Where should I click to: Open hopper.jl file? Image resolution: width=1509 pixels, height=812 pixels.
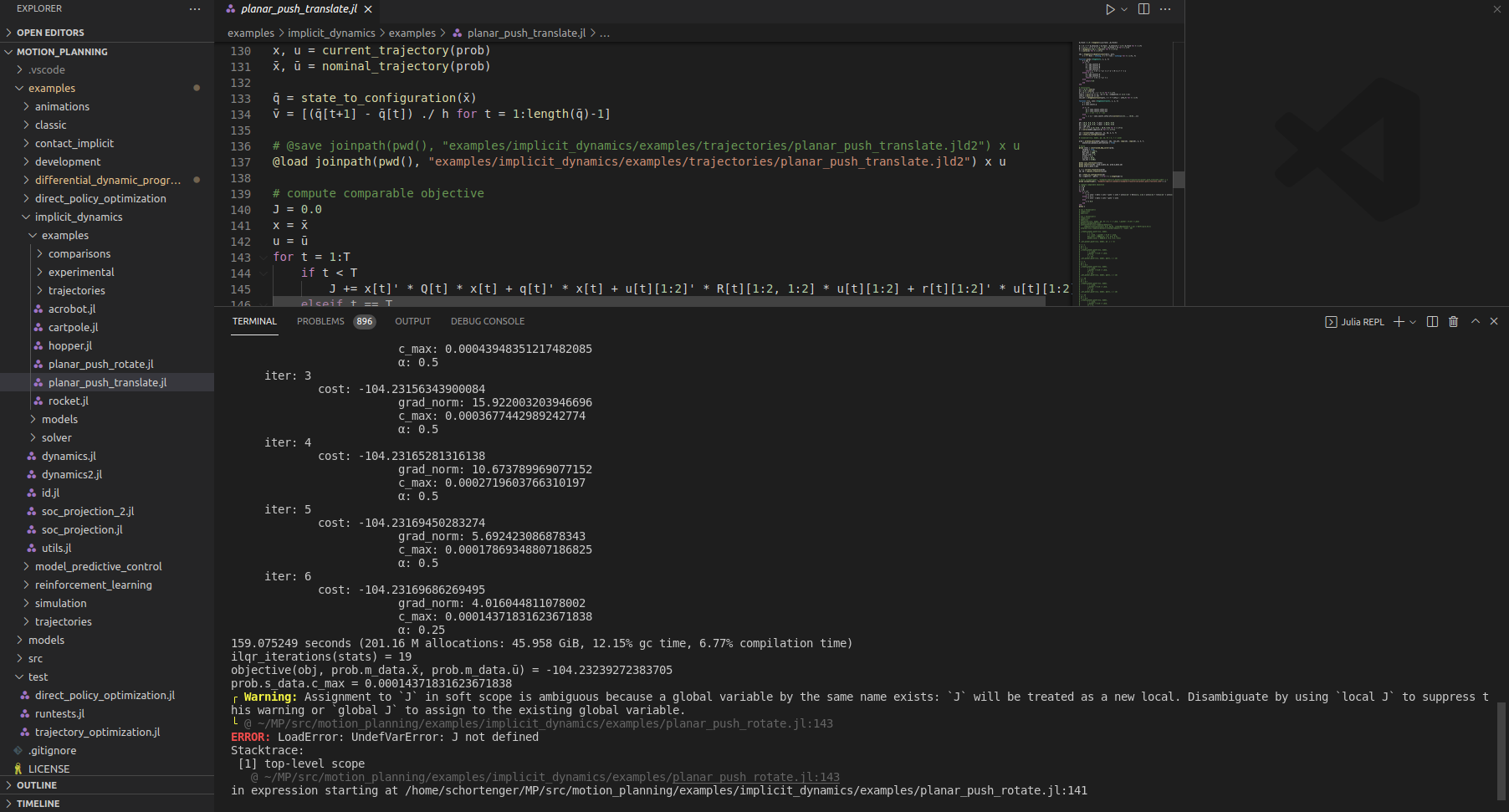(x=107, y=346)
